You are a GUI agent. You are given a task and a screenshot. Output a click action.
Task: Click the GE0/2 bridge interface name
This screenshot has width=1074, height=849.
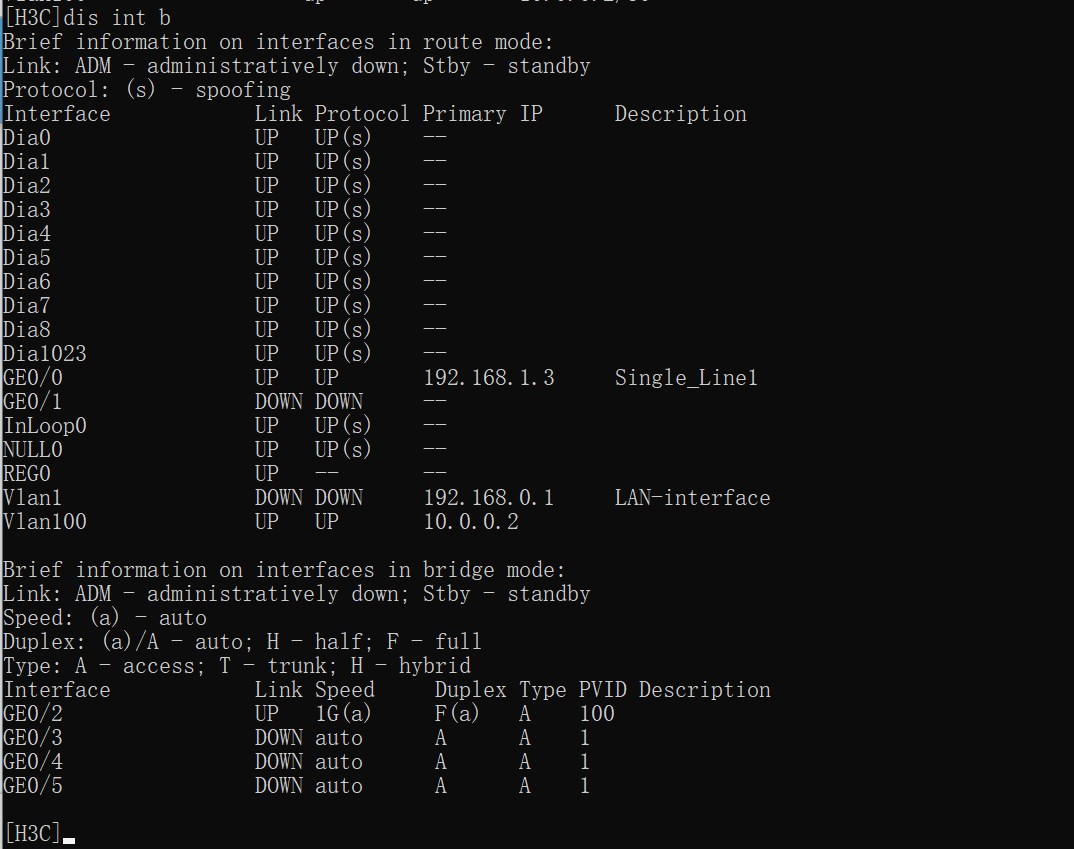pyautogui.click(x=33, y=714)
